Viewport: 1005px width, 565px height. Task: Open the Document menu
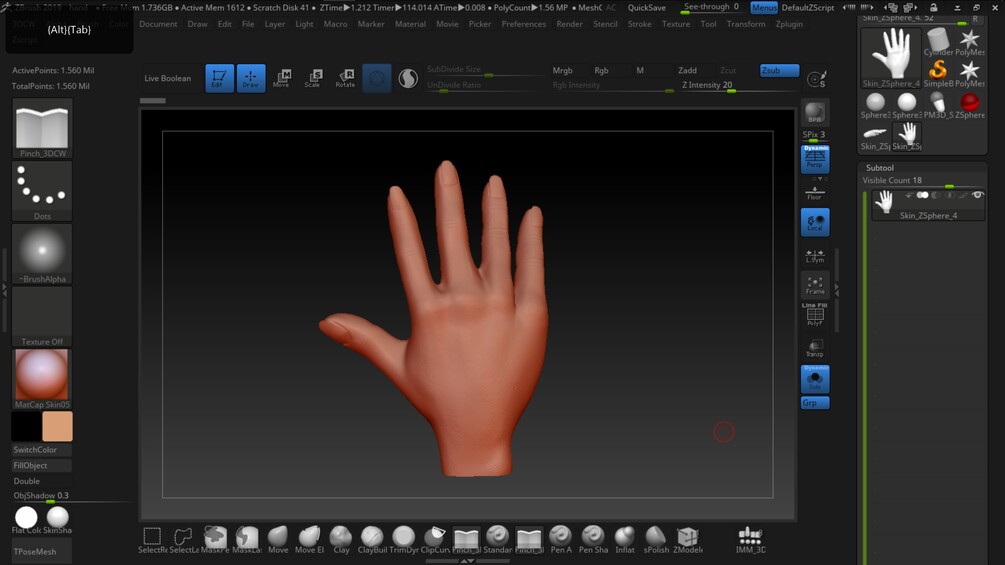(x=158, y=24)
